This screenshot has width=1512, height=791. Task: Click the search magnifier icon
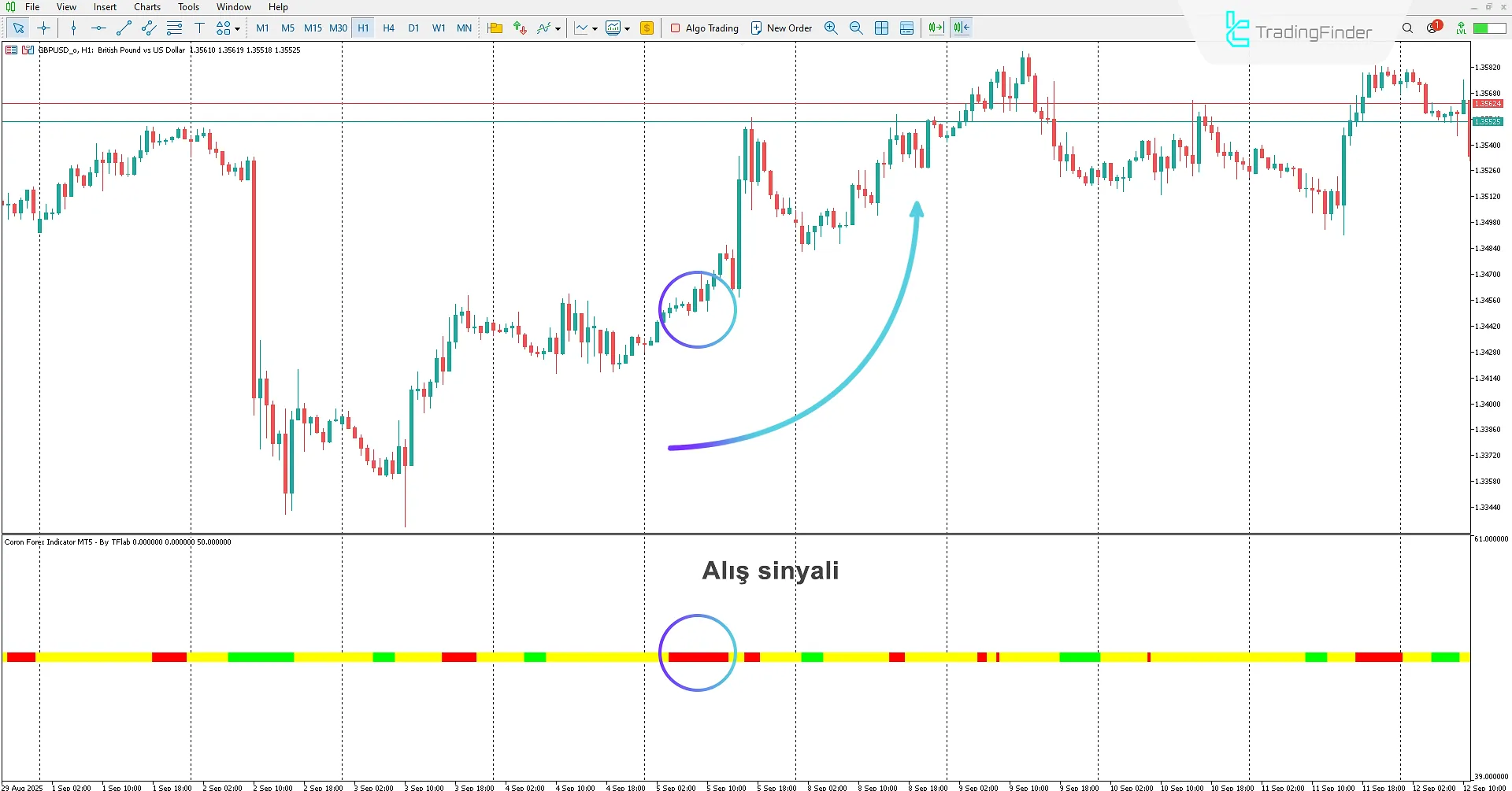(x=1407, y=28)
